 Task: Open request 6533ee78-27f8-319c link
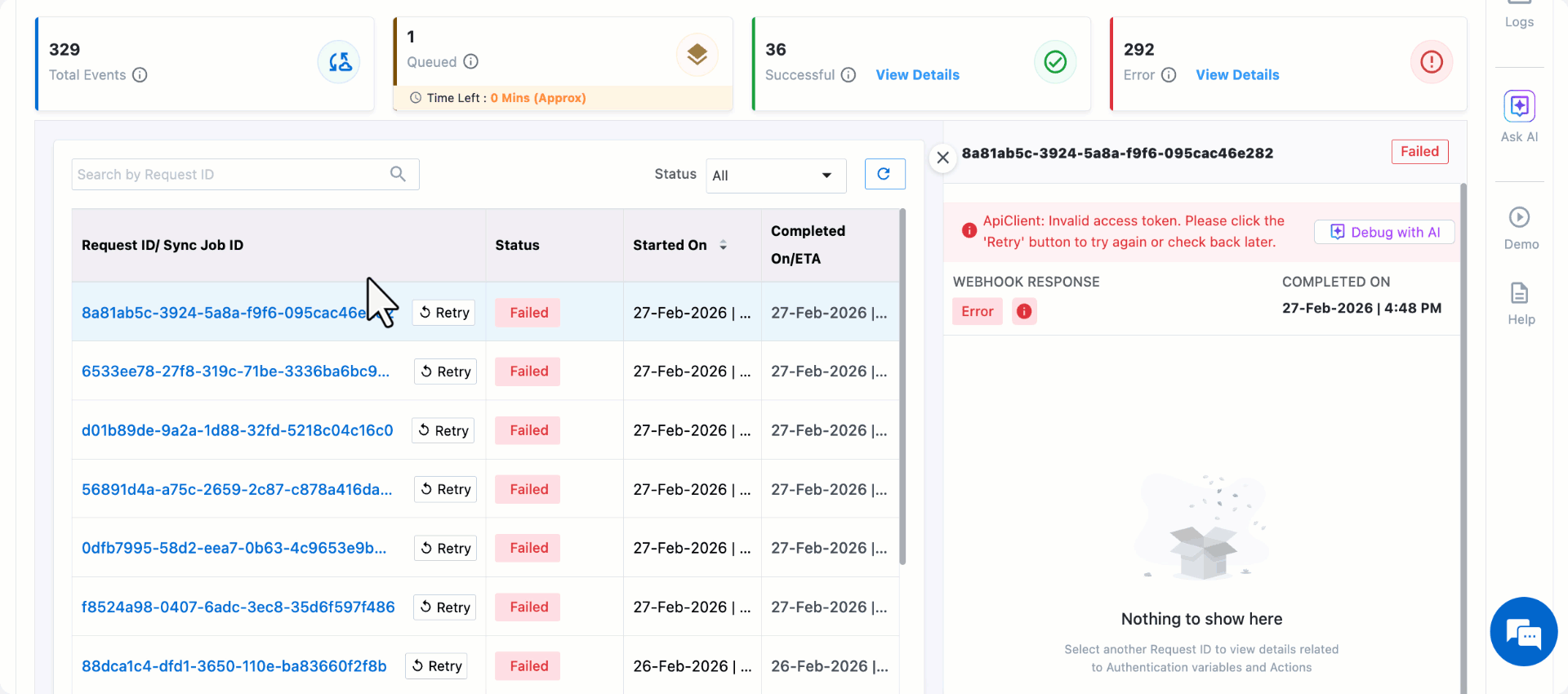tap(235, 371)
